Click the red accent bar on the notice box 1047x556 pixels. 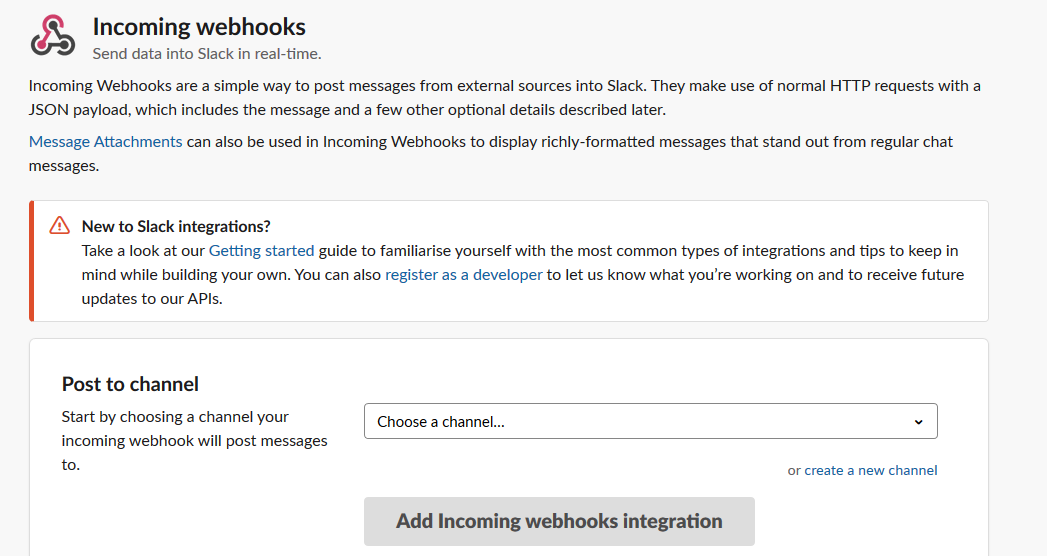point(32,261)
